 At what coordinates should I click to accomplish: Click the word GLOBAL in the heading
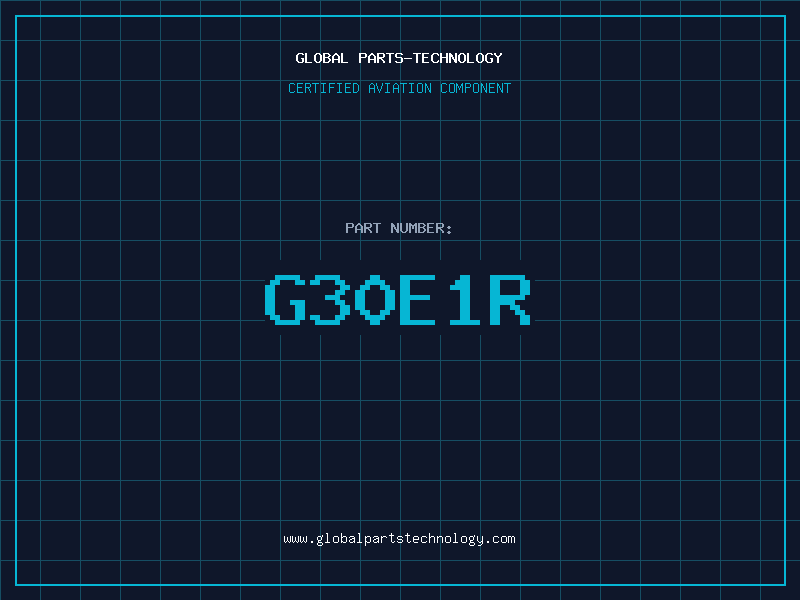321,58
